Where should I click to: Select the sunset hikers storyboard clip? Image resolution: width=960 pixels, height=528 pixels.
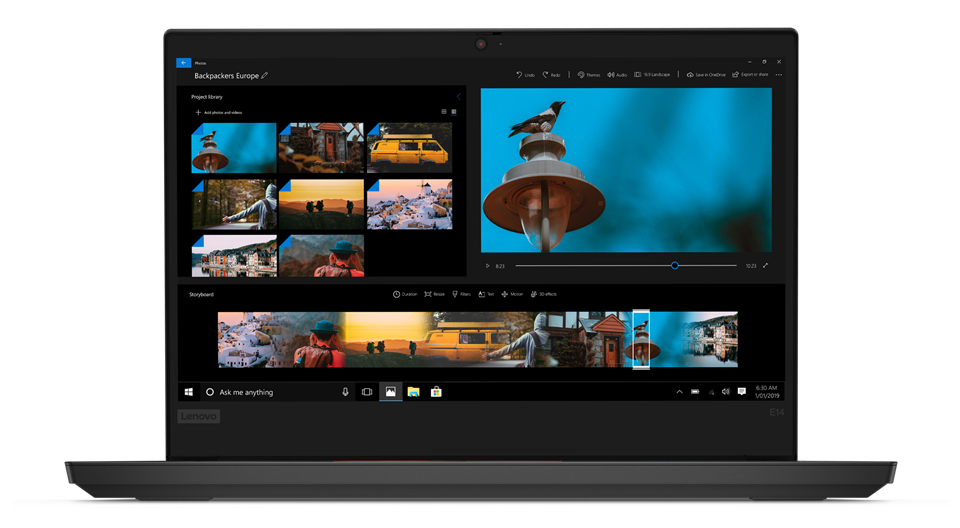383,340
